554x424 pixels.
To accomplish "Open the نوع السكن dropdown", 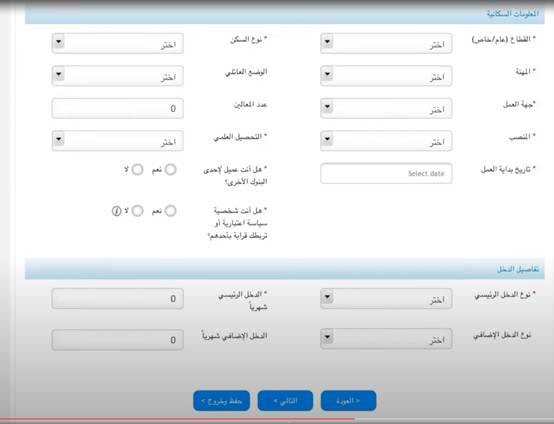I will [x=118, y=43].
